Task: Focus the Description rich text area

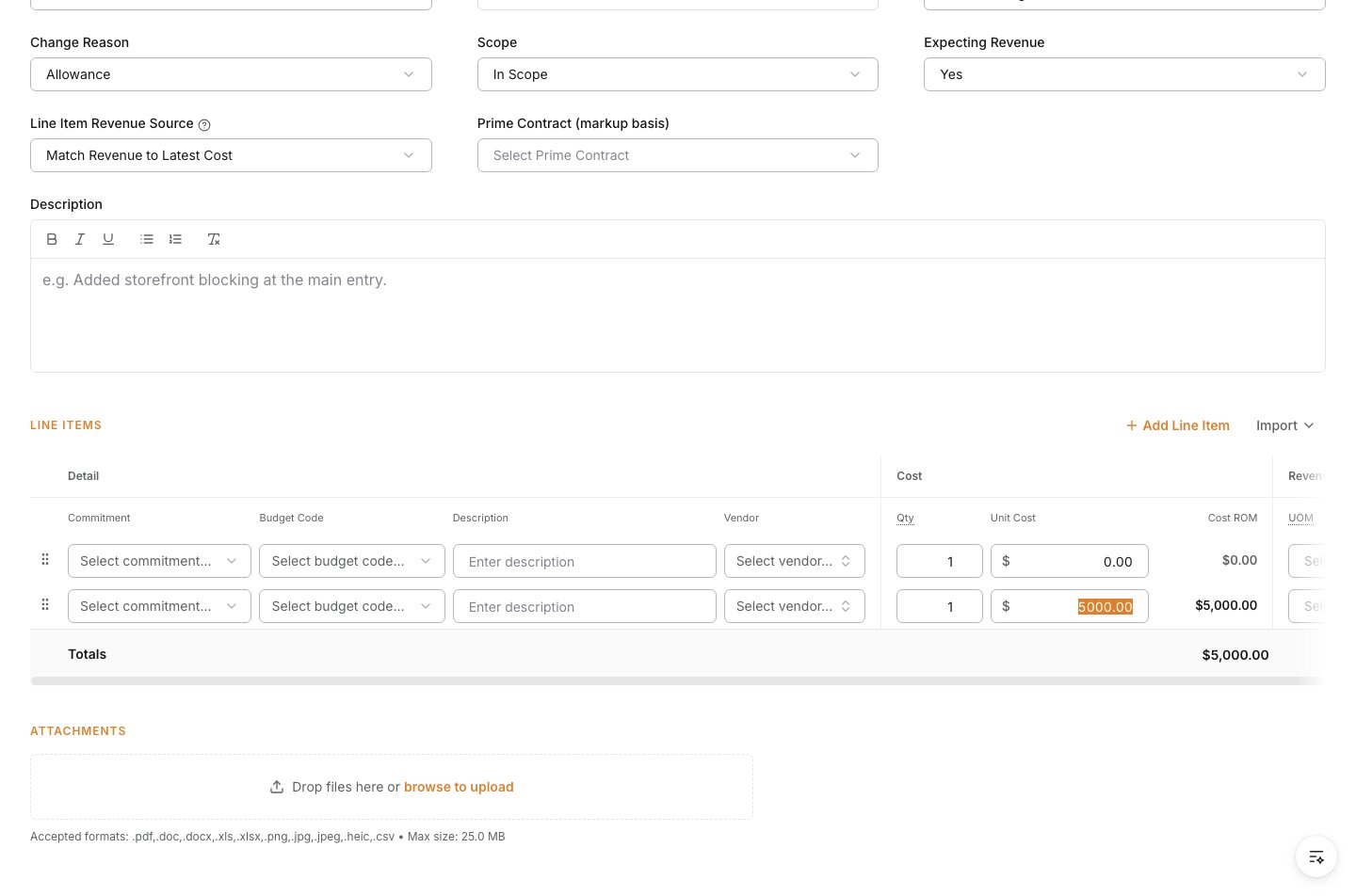Action: (678, 315)
